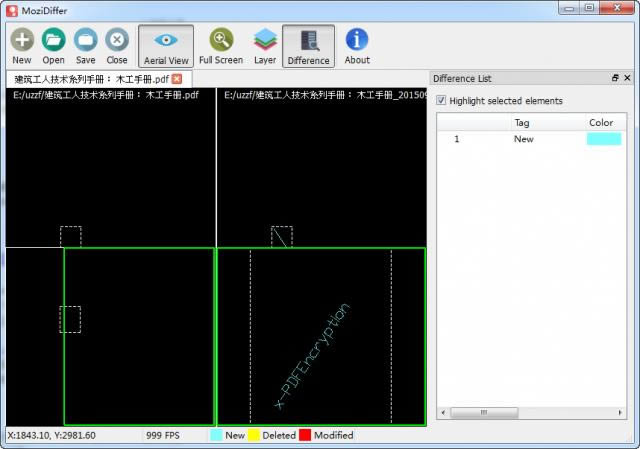Image resolution: width=640 pixels, height=449 pixels.
Task: Select difference row 1 tagged New
Action: pos(532,139)
